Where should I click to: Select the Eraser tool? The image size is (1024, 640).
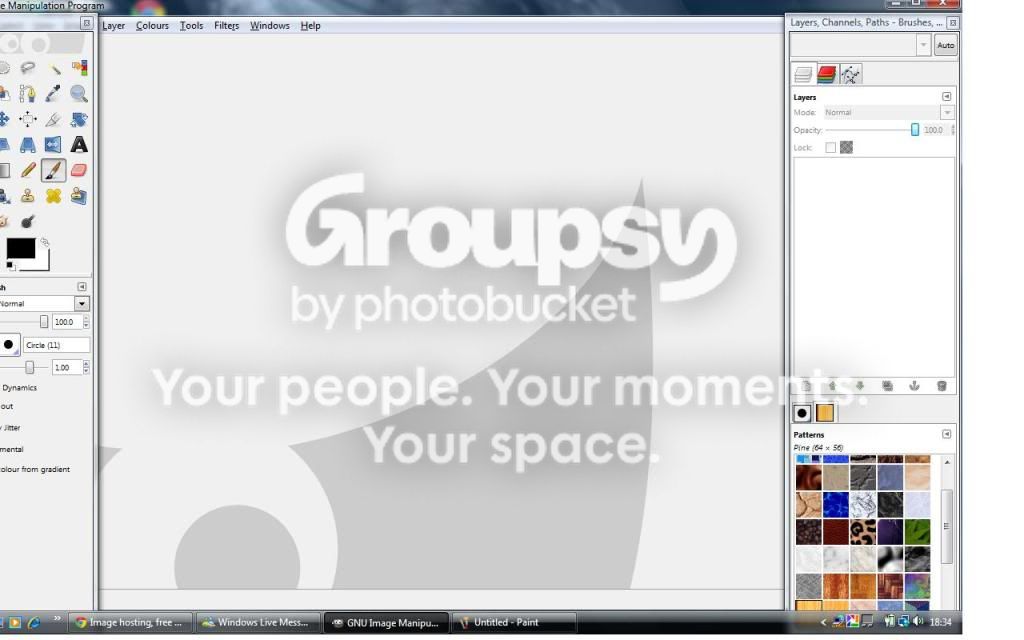tap(79, 170)
